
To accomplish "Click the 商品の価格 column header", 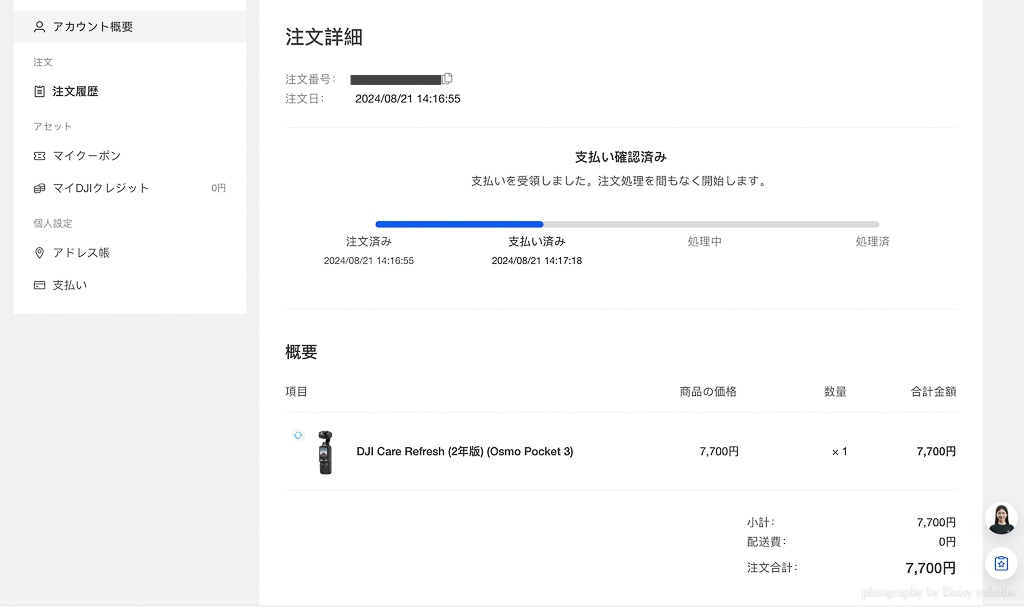I will (x=708, y=392).
